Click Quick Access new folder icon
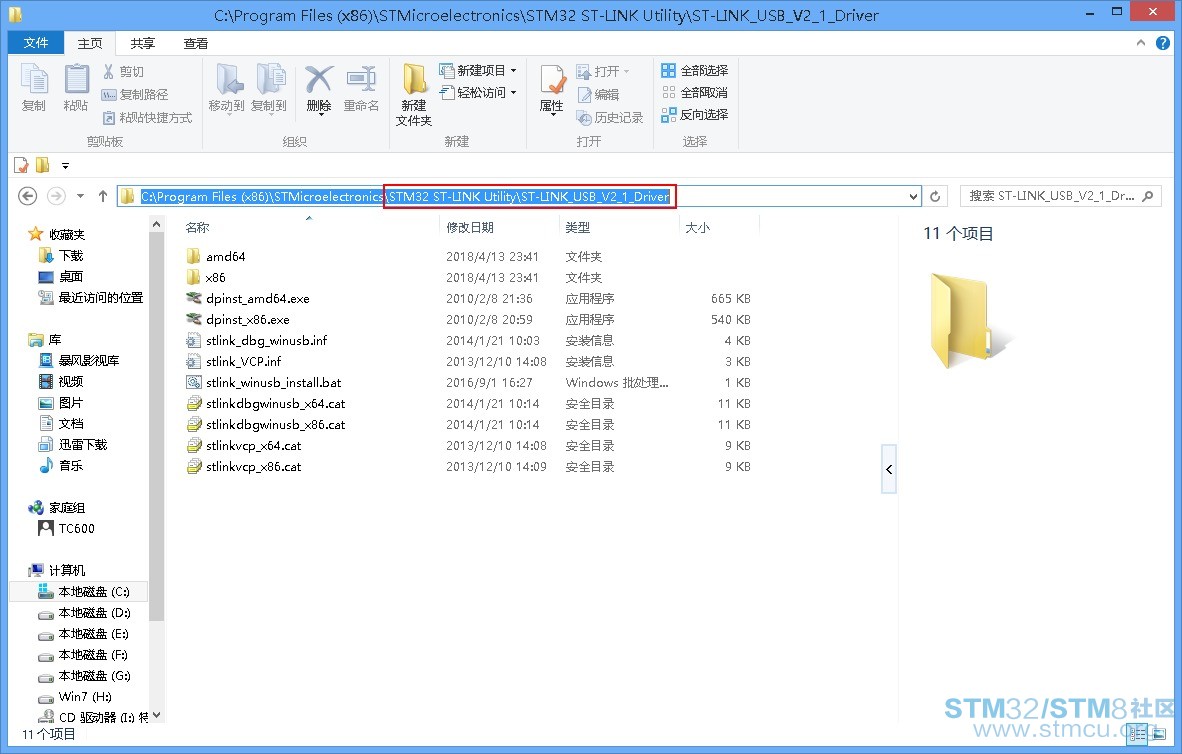 coord(43,165)
